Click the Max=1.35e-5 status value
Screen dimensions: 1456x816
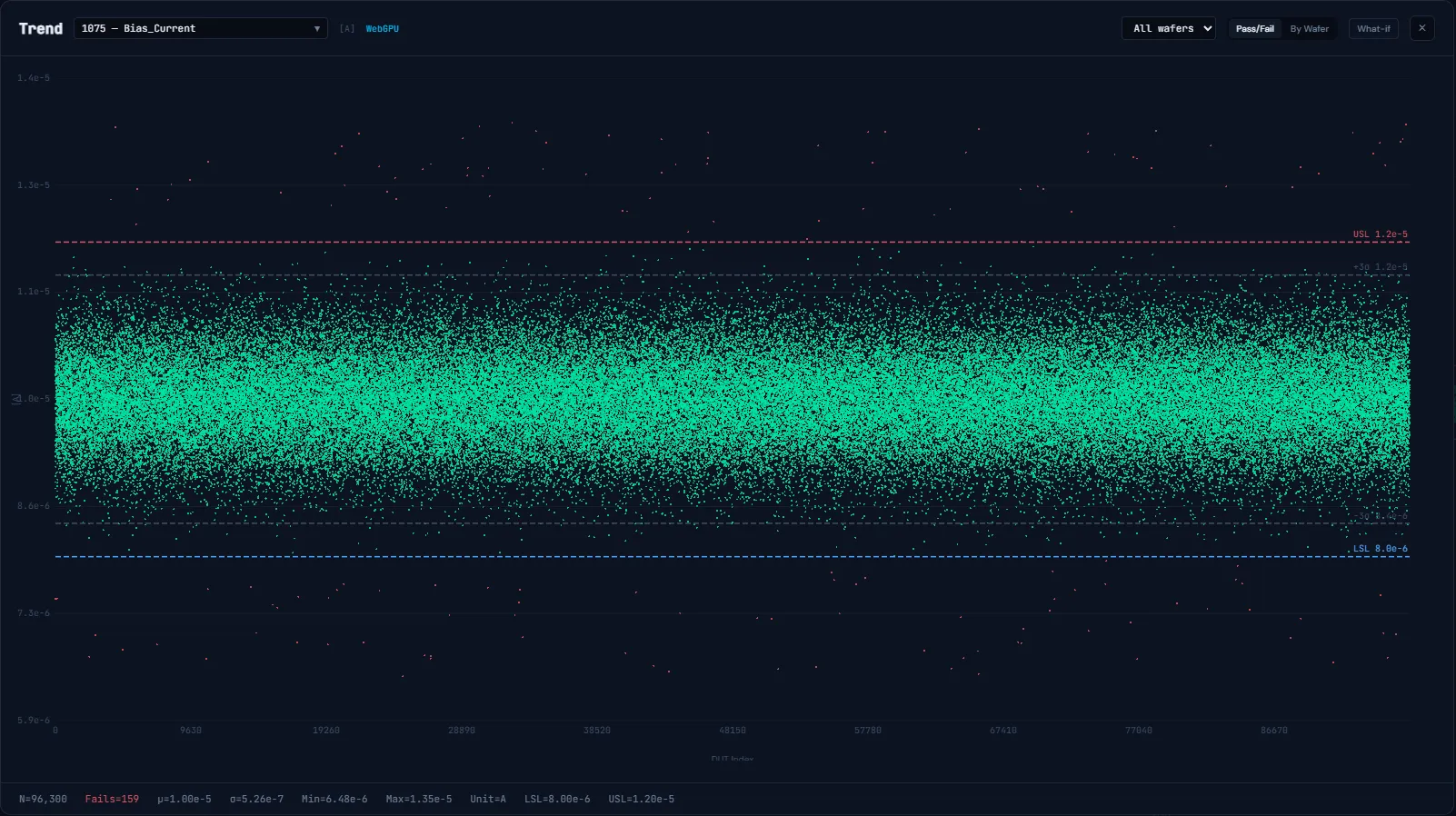(x=418, y=800)
